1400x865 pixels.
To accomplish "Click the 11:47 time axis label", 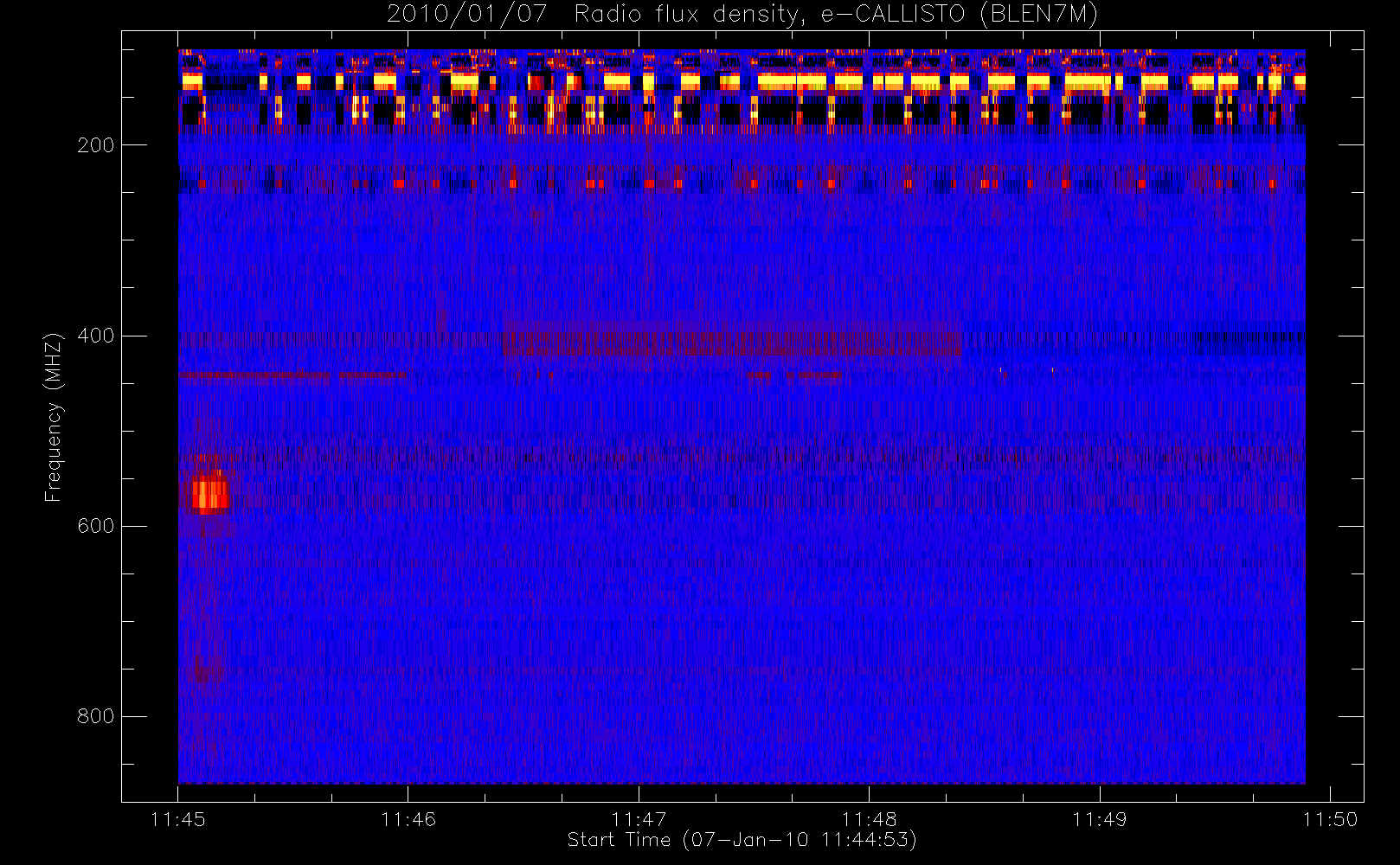I will tap(639, 819).
